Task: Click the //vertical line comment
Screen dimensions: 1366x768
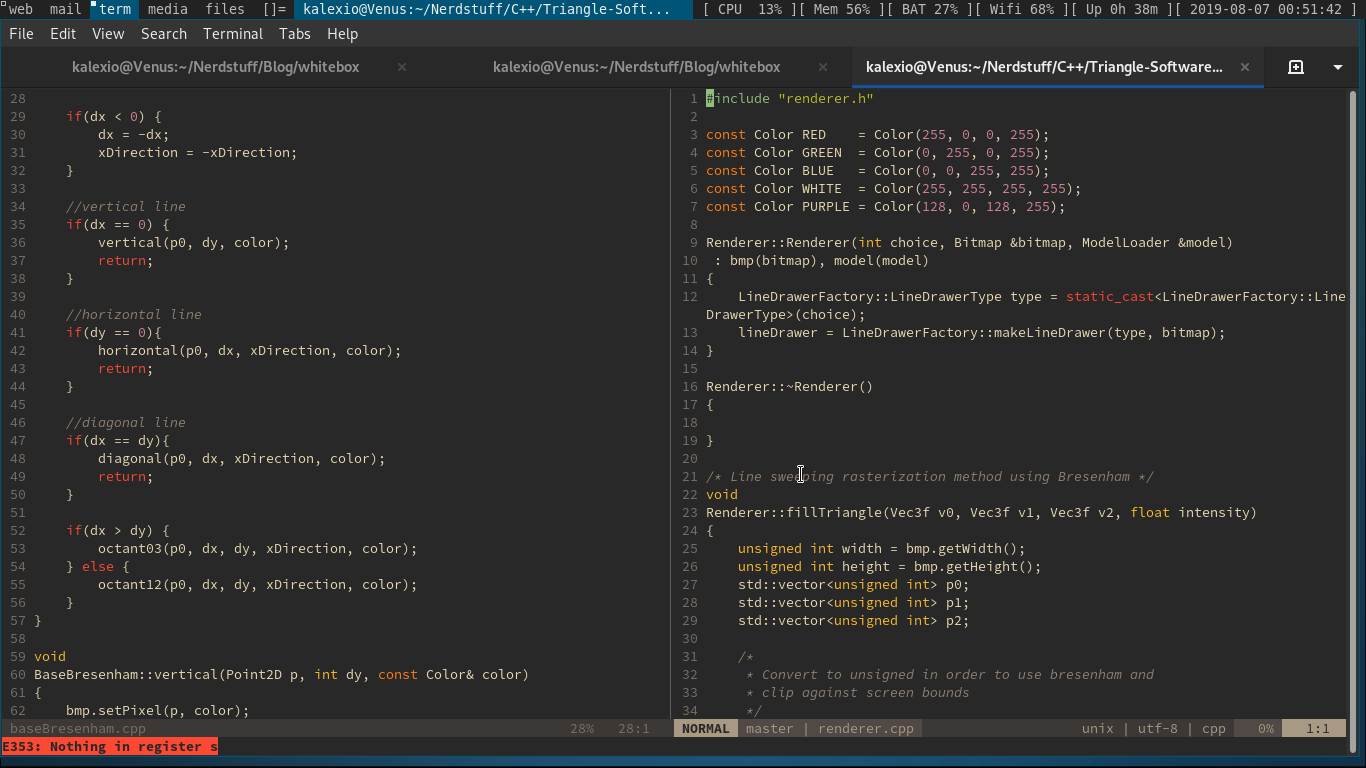Action: [x=126, y=207]
